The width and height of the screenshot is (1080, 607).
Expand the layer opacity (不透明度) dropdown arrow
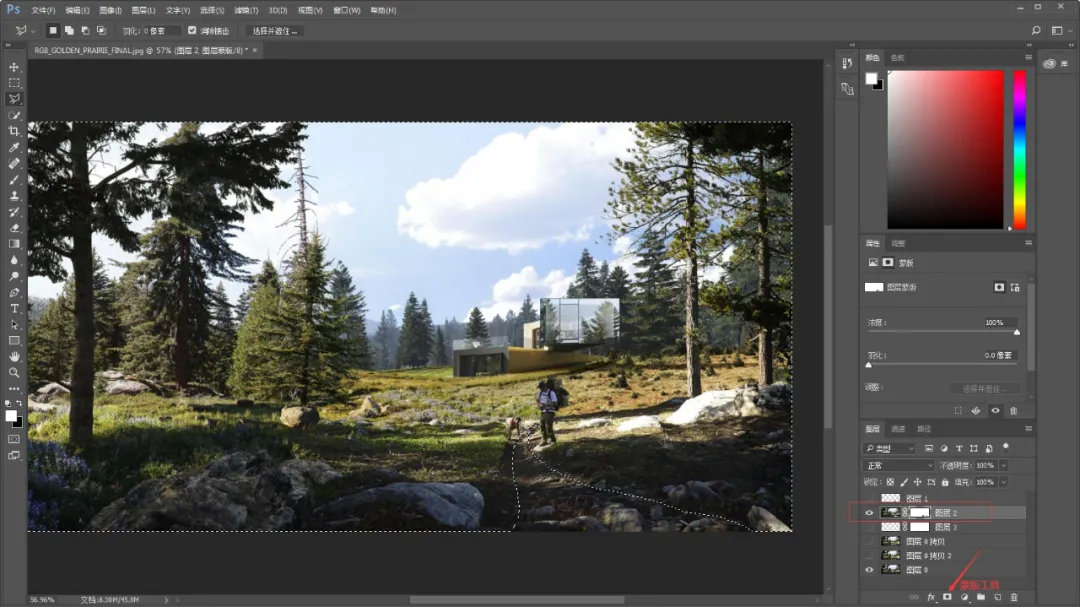(1003, 466)
